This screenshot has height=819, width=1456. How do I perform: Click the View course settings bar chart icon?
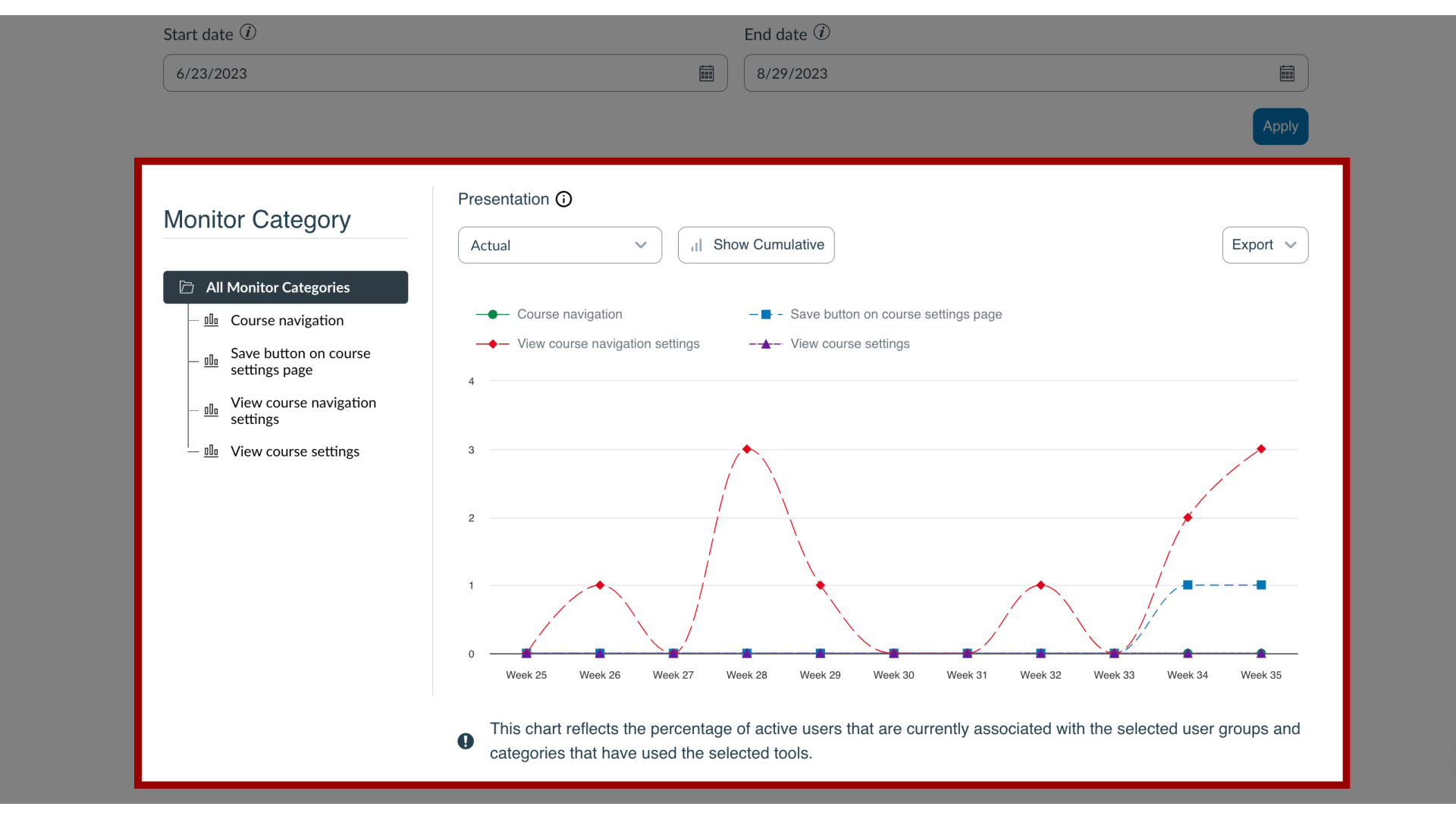(211, 451)
